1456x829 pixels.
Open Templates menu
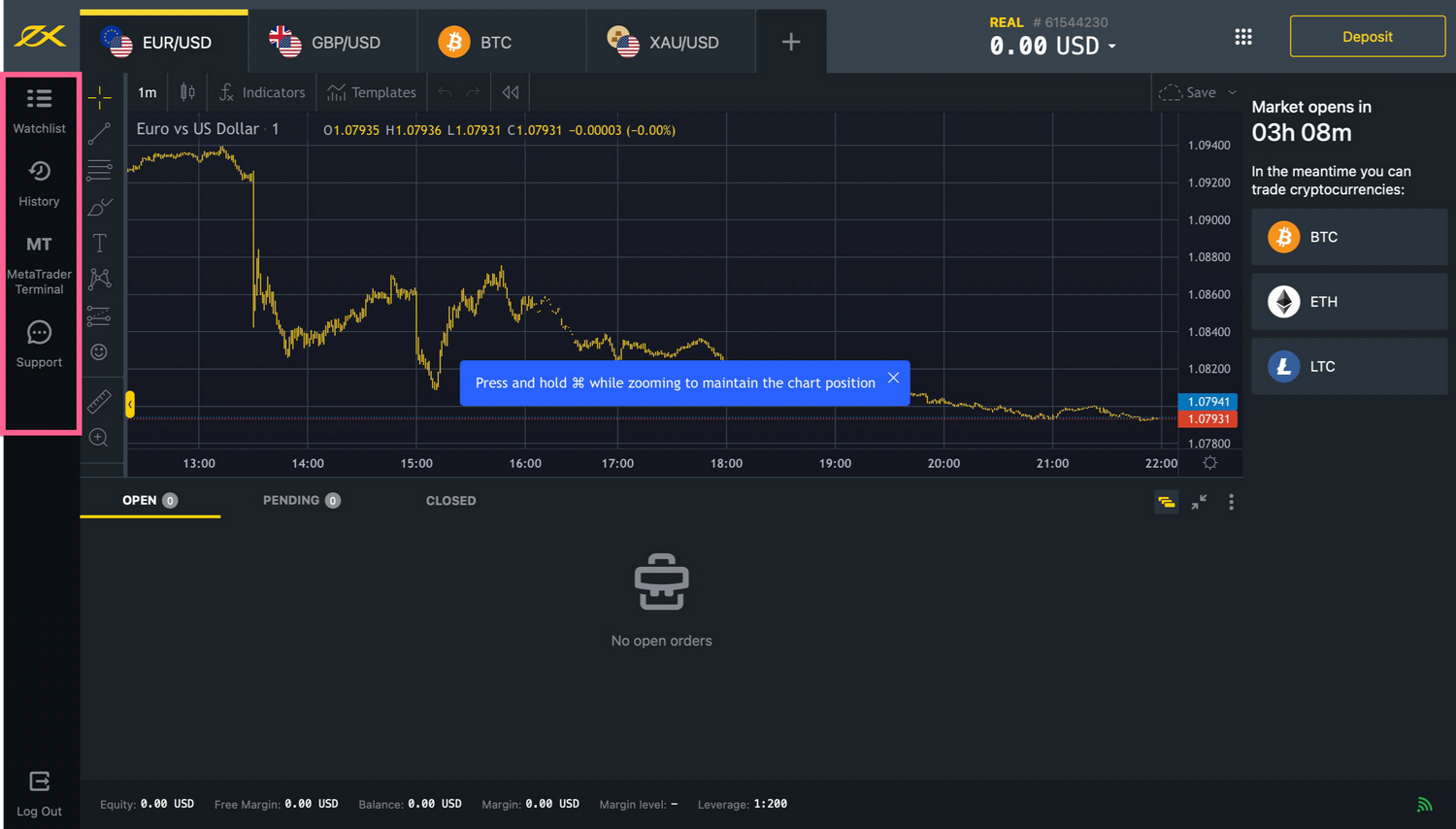coord(372,92)
